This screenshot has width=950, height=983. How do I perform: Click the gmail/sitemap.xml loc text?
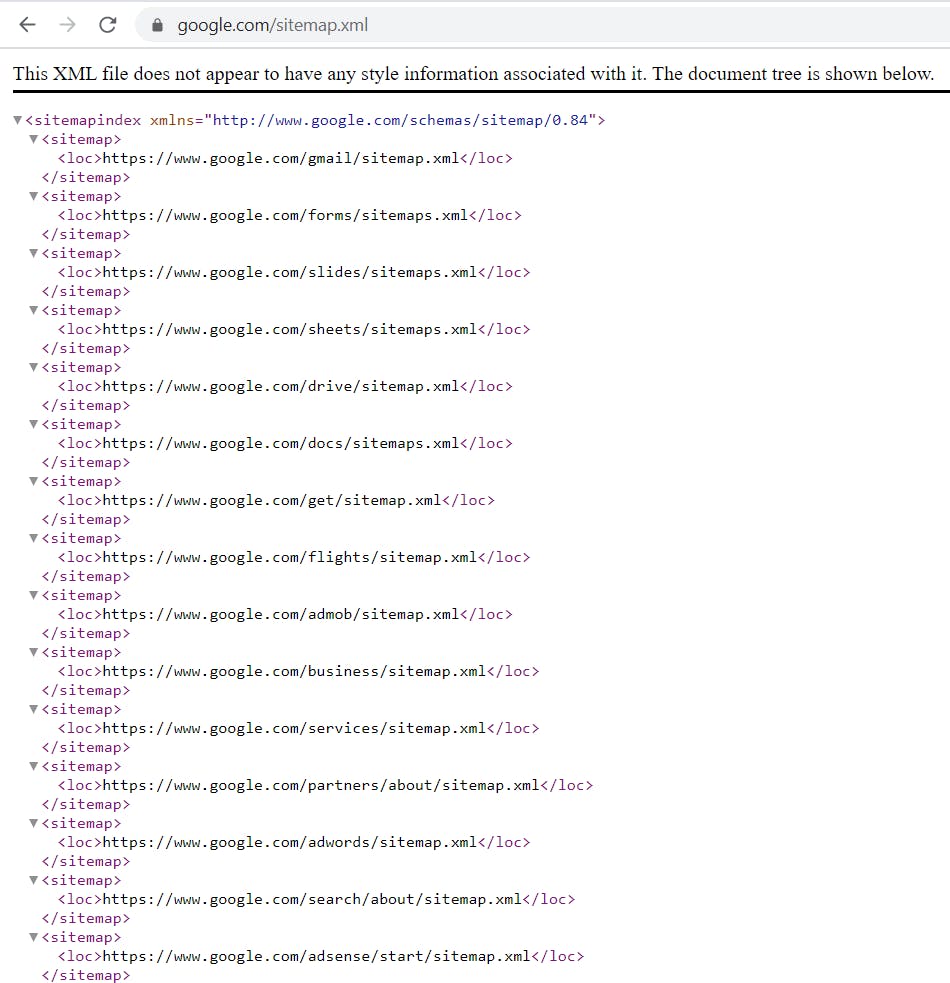(x=281, y=159)
